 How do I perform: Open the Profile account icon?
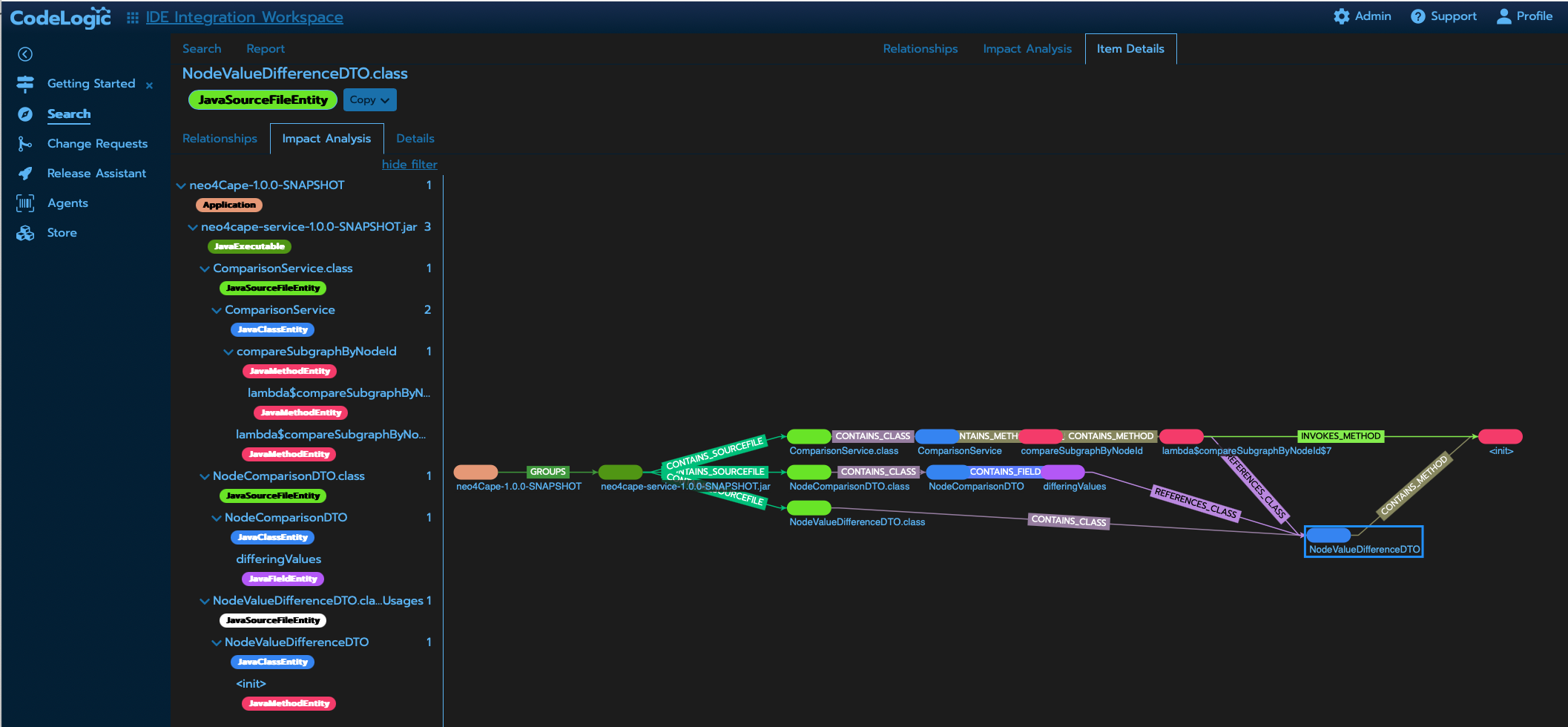coord(1503,16)
